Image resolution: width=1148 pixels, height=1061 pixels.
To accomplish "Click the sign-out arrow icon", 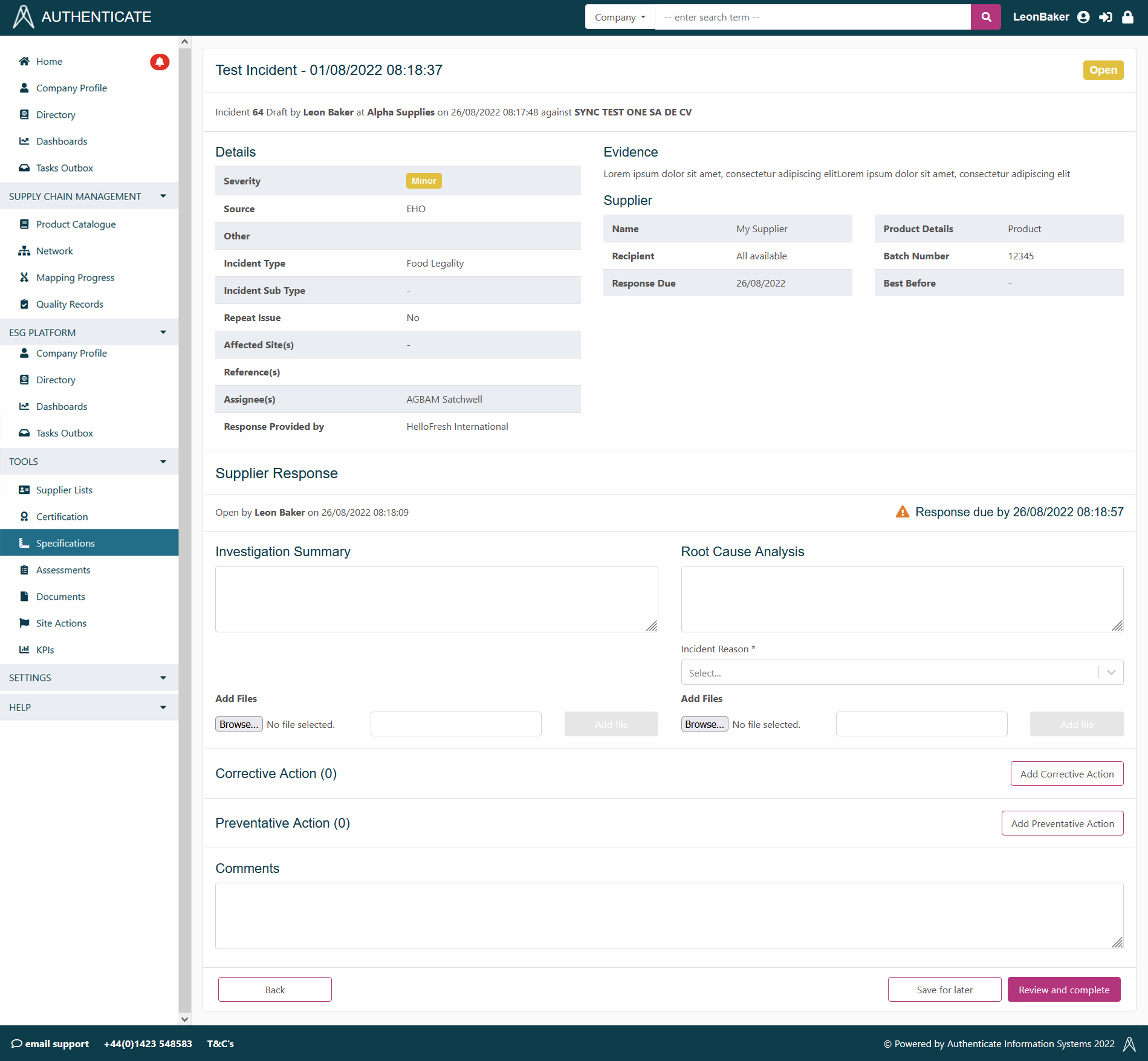I will (x=1106, y=17).
